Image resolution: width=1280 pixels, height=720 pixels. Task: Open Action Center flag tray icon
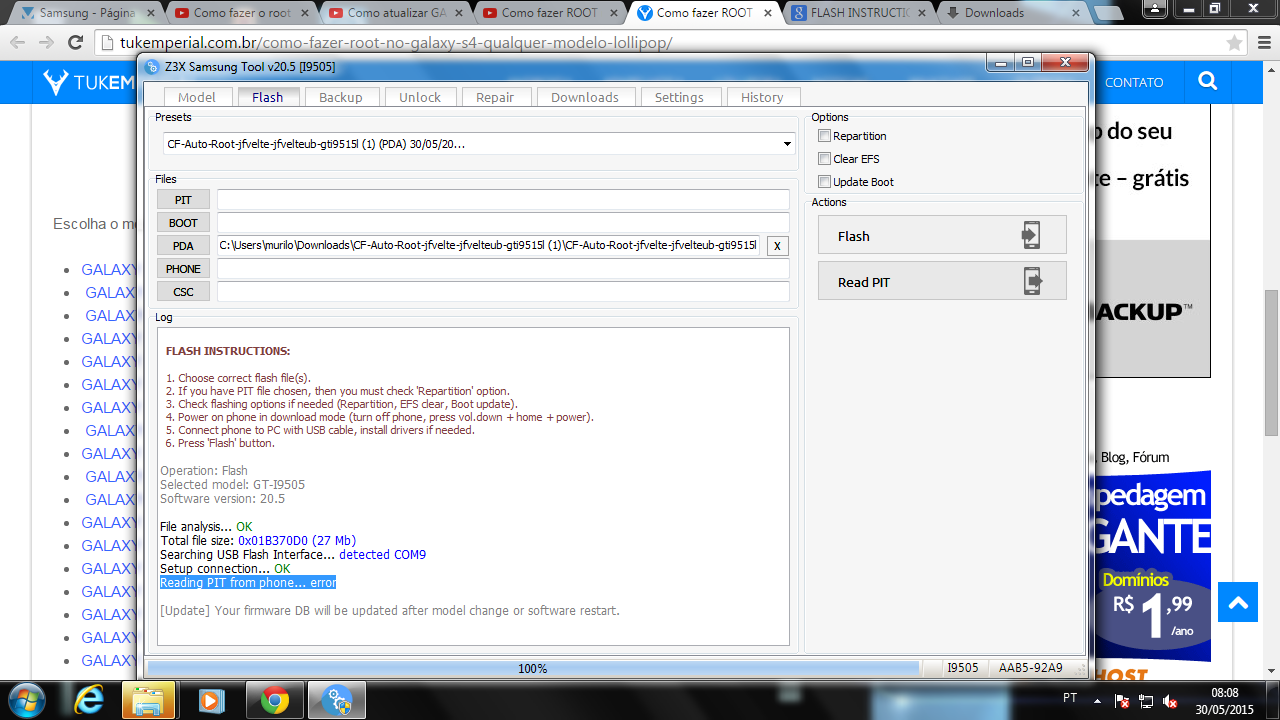click(1122, 702)
